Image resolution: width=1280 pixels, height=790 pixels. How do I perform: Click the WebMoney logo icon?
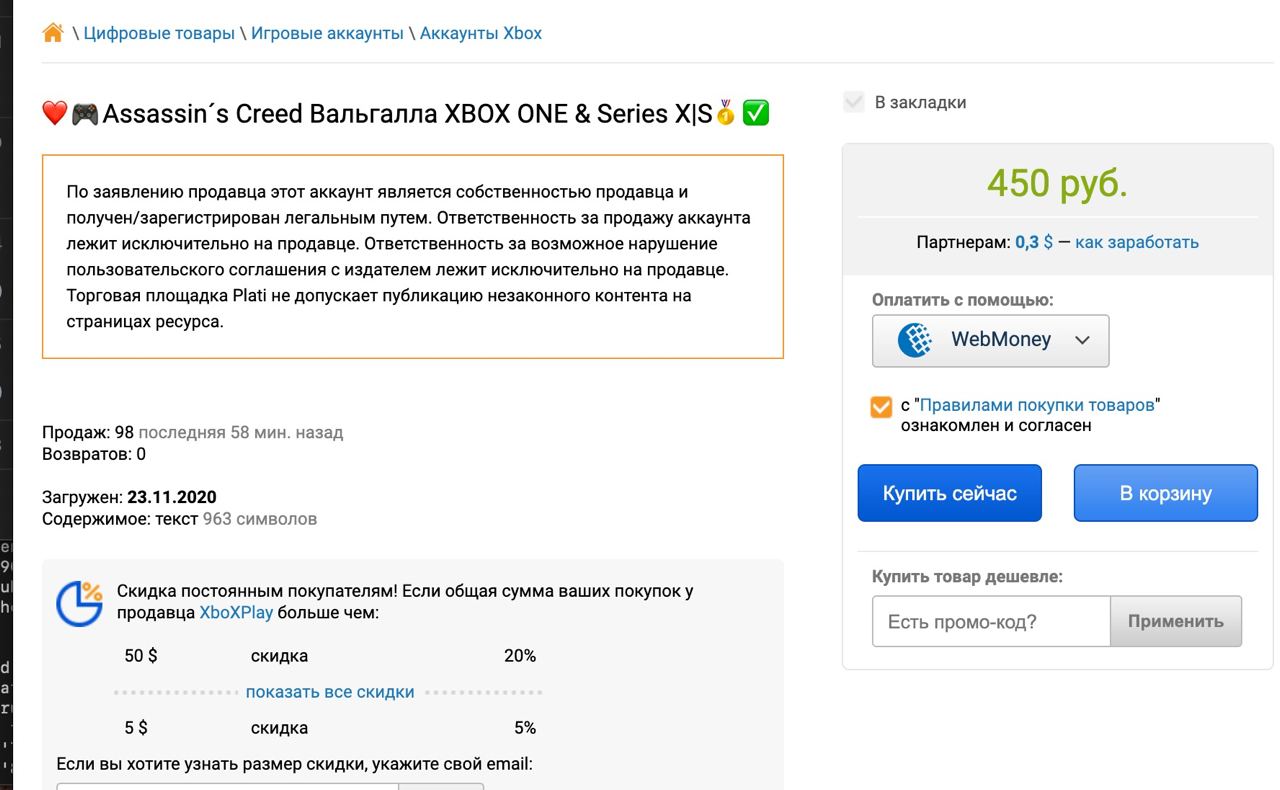click(x=915, y=340)
